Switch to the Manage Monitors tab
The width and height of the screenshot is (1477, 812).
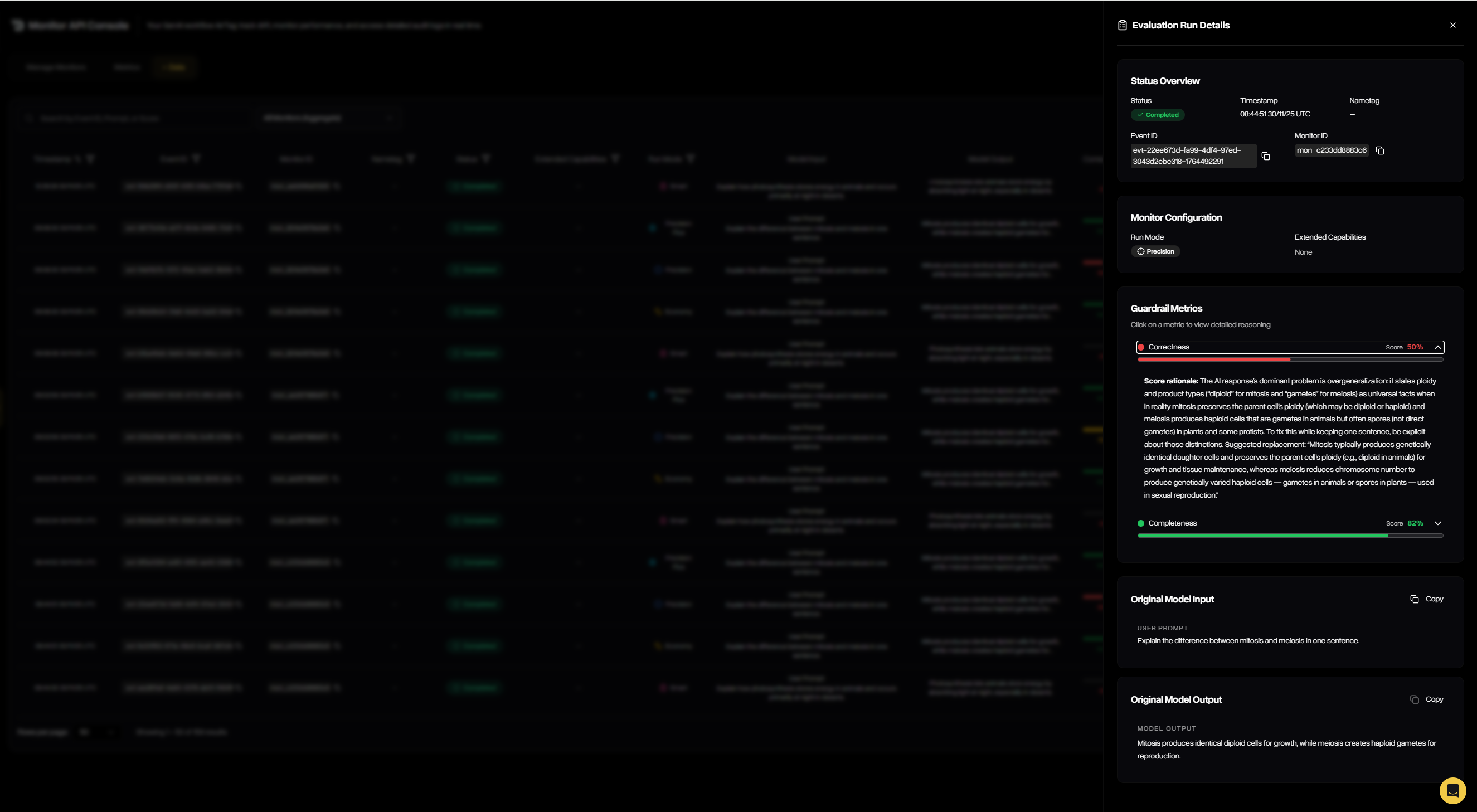[56, 66]
